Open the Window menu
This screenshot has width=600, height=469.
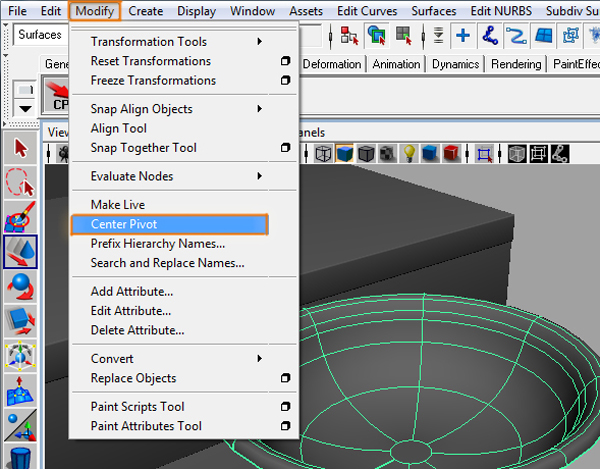[x=252, y=11]
